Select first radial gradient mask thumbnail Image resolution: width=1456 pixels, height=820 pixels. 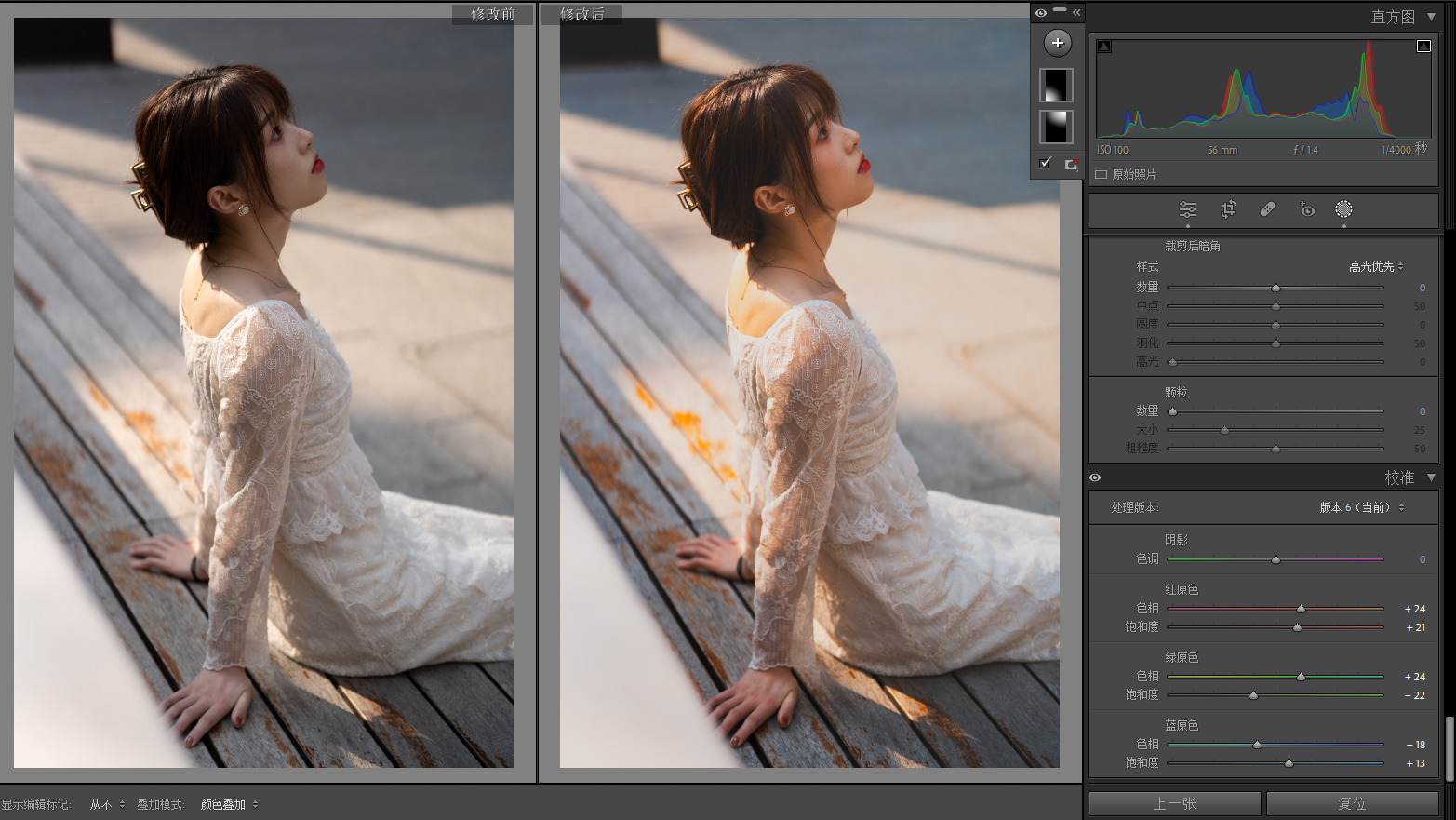point(1056,86)
